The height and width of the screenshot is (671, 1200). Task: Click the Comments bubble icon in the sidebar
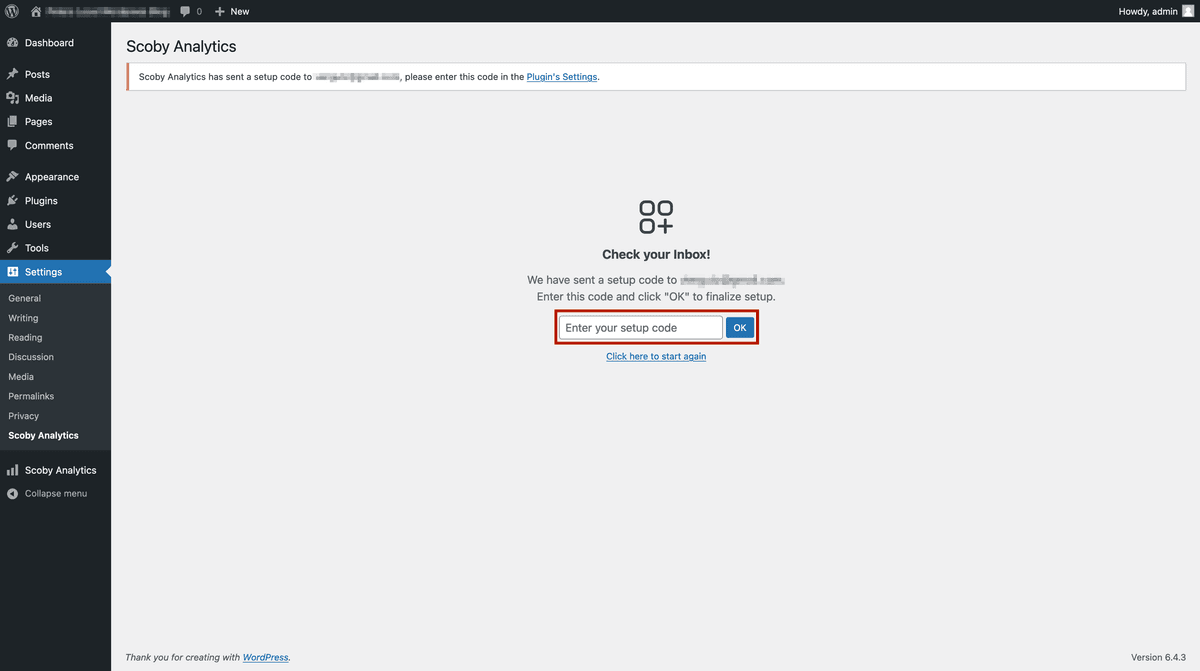[x=13, y=145]
